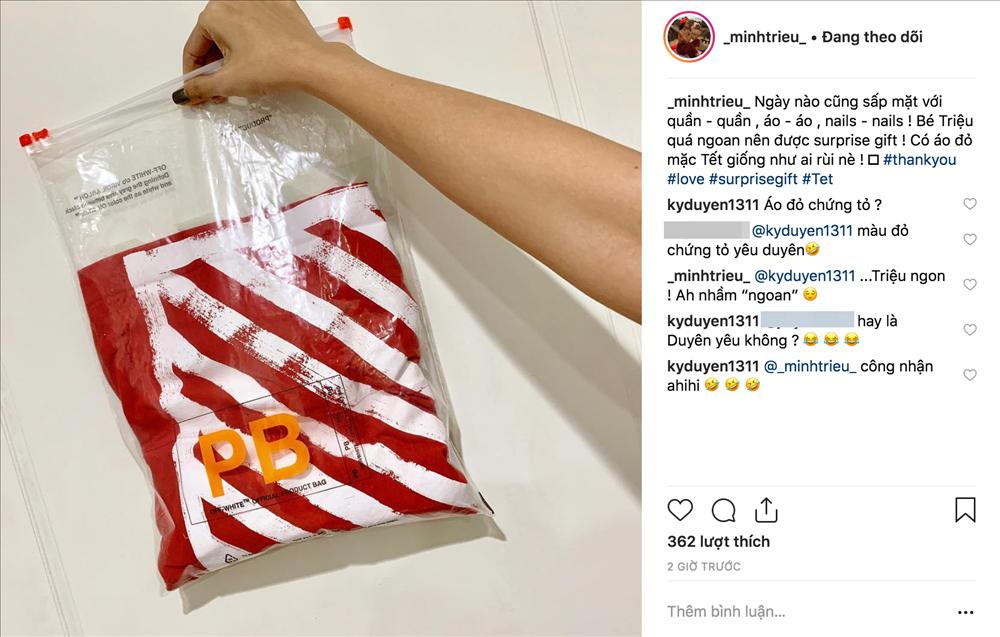The height and width of the screenshot is (637, 1000).
Task: Open comment bubble icon under post
Action: [723, 510]
